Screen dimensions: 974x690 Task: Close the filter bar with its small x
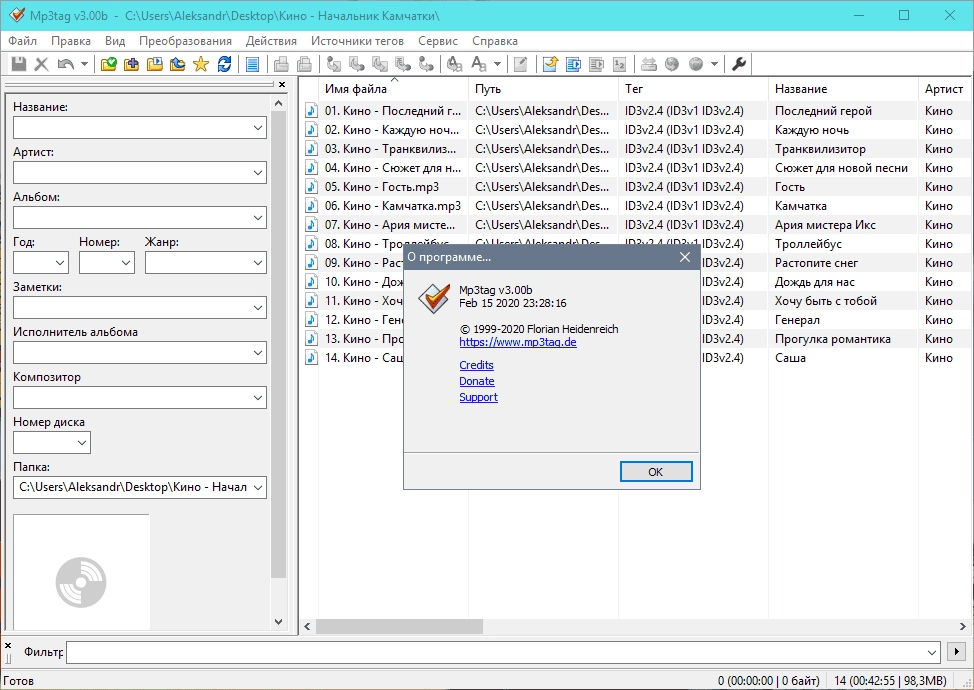8,646
